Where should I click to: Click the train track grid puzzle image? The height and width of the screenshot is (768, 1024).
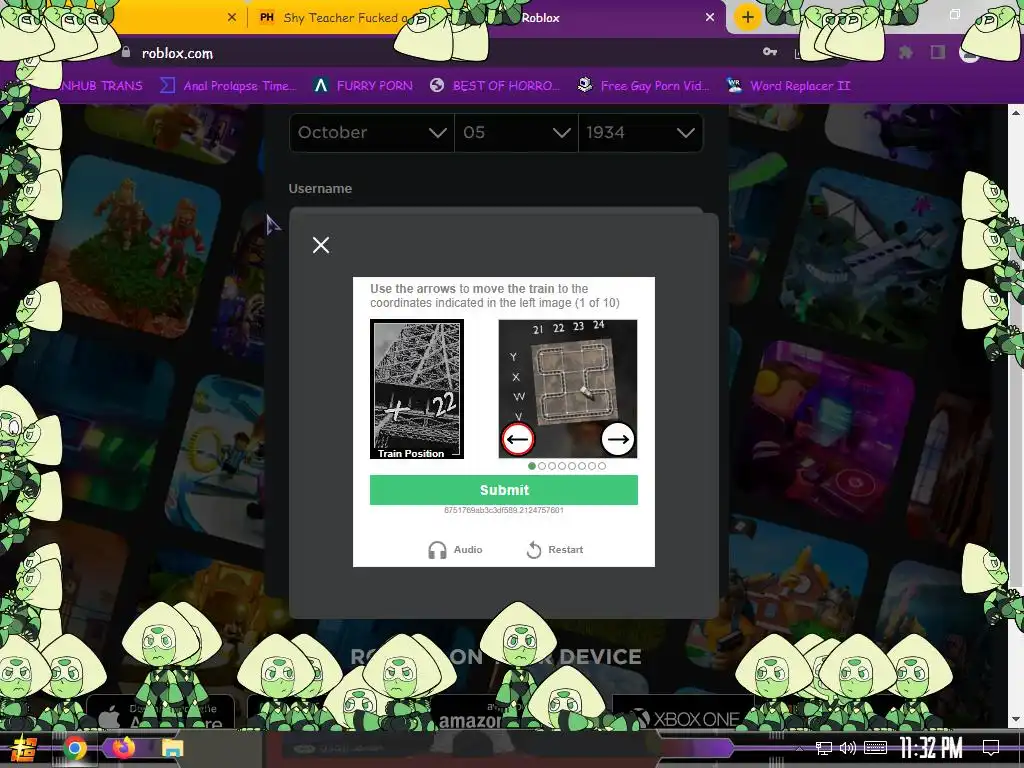tap(568, 389)
